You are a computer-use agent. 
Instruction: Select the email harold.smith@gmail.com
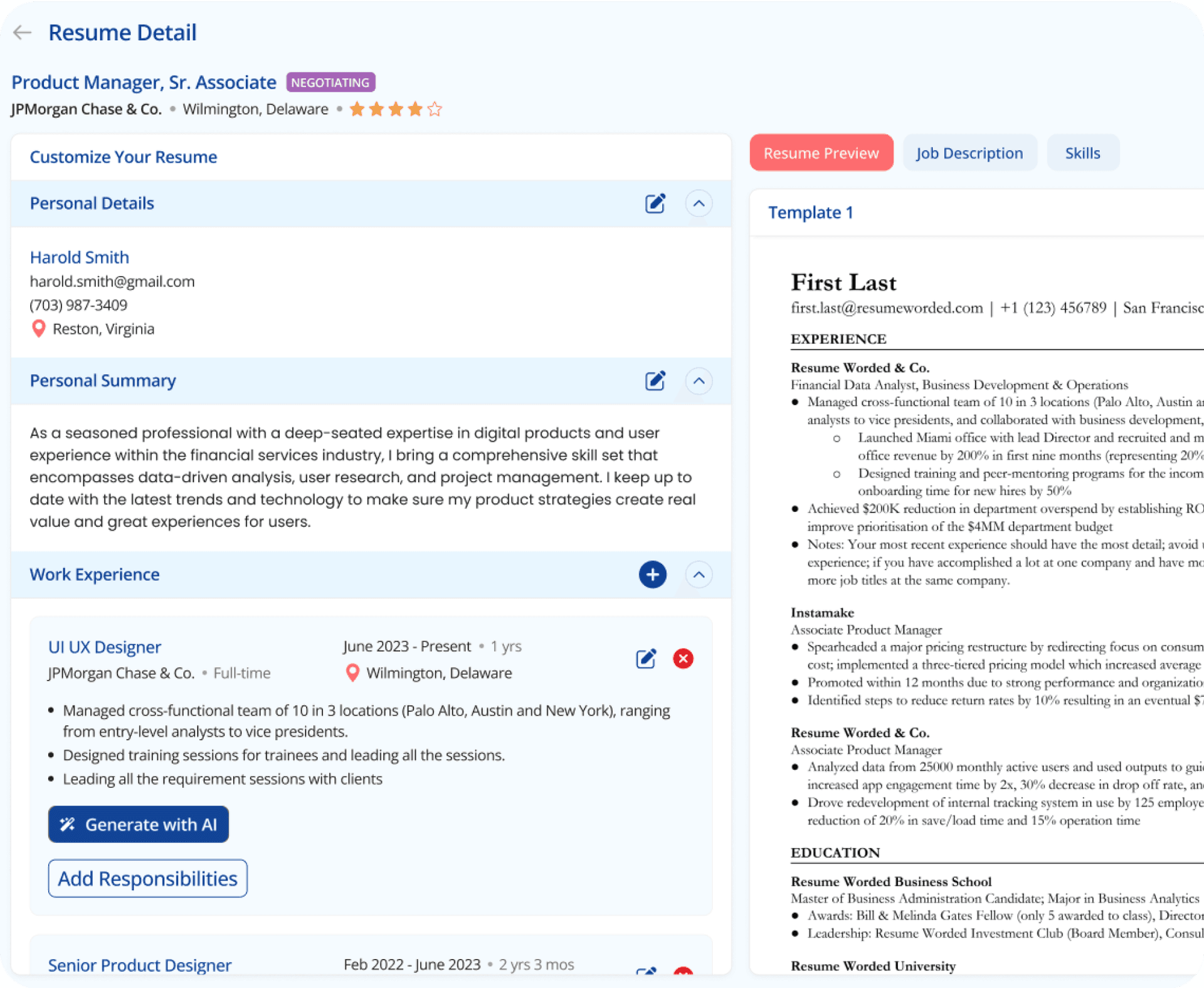point(112,282)
